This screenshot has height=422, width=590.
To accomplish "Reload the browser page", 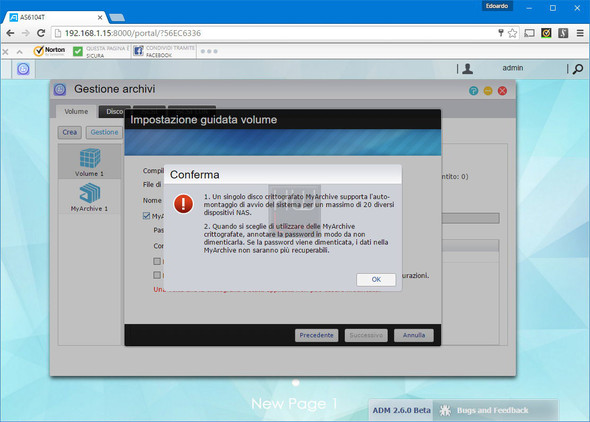I will point(41,33).
